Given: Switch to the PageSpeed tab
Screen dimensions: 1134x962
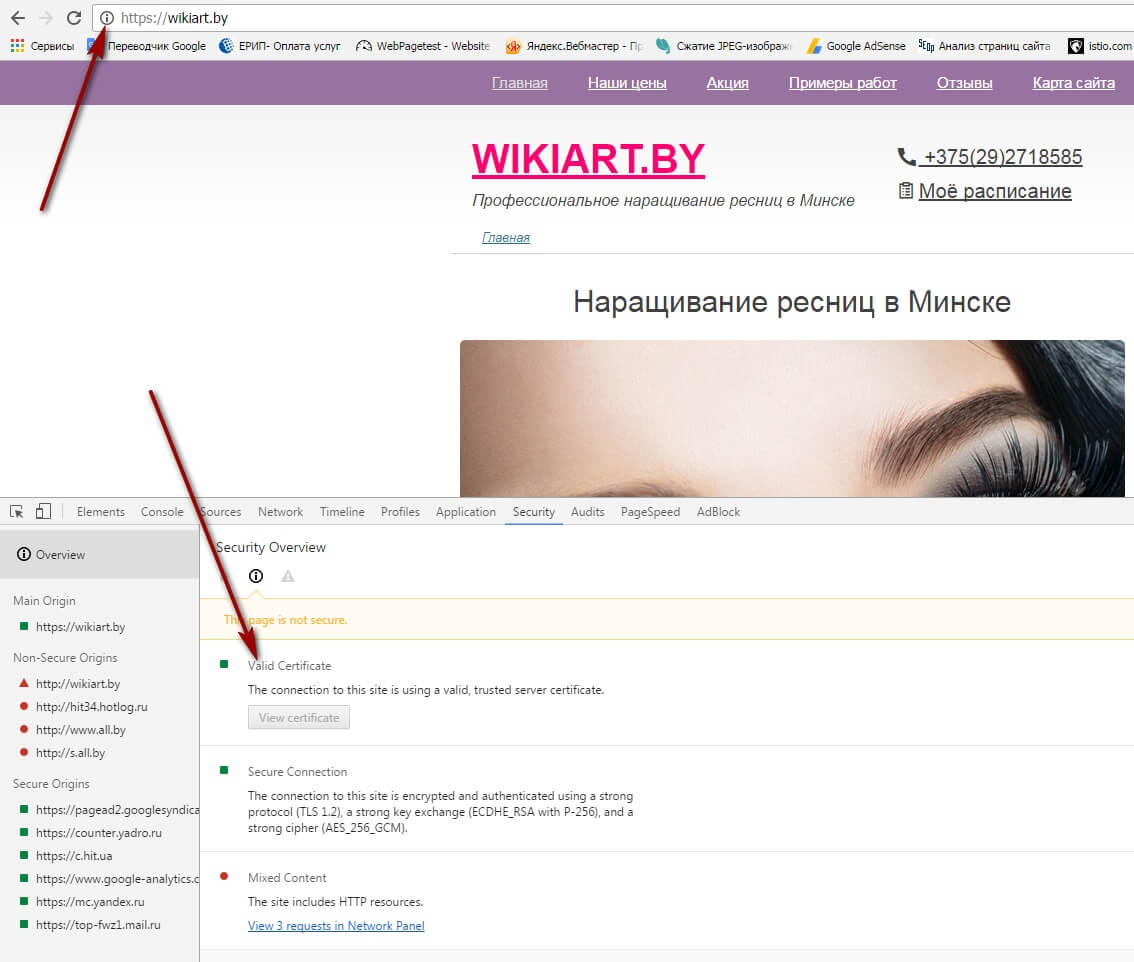Looking at the screenshot, I should [x=650, y=511].
